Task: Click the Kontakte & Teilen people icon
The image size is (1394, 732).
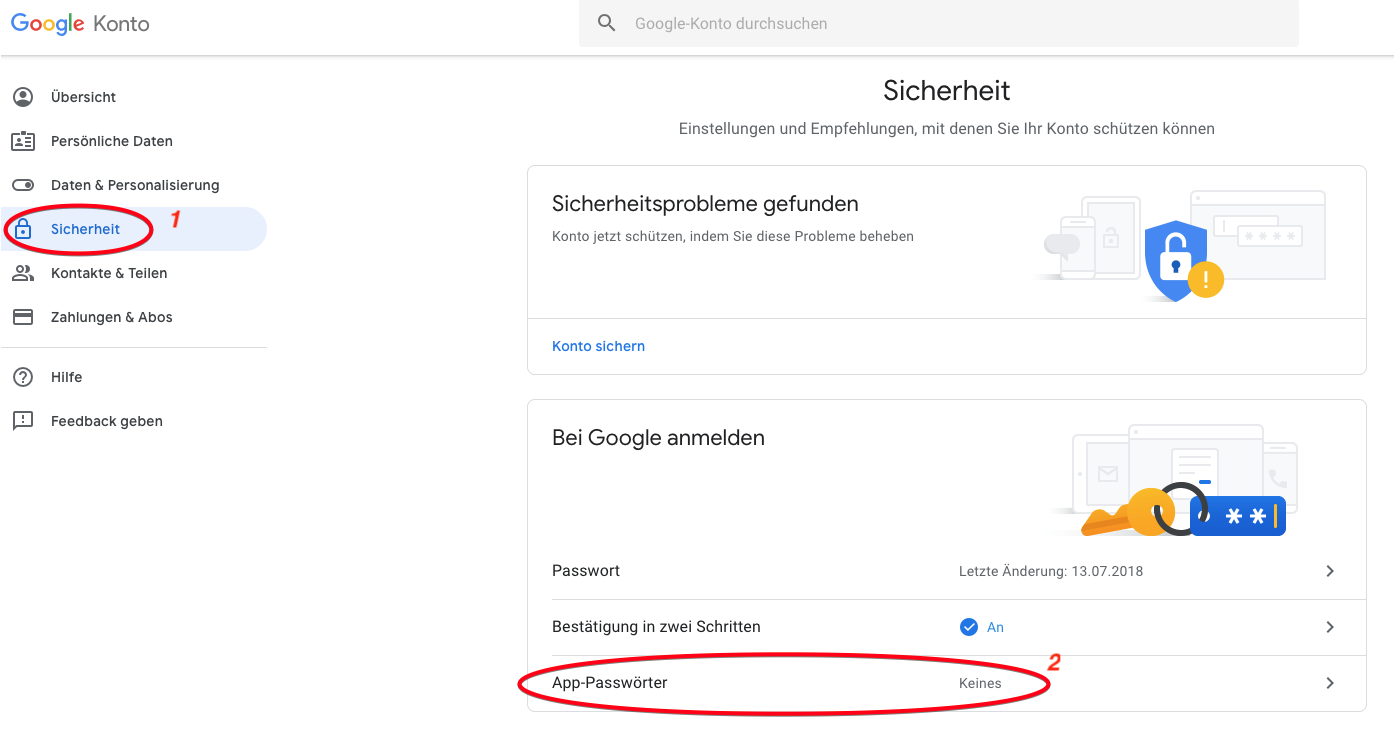Action: [22, 273]
